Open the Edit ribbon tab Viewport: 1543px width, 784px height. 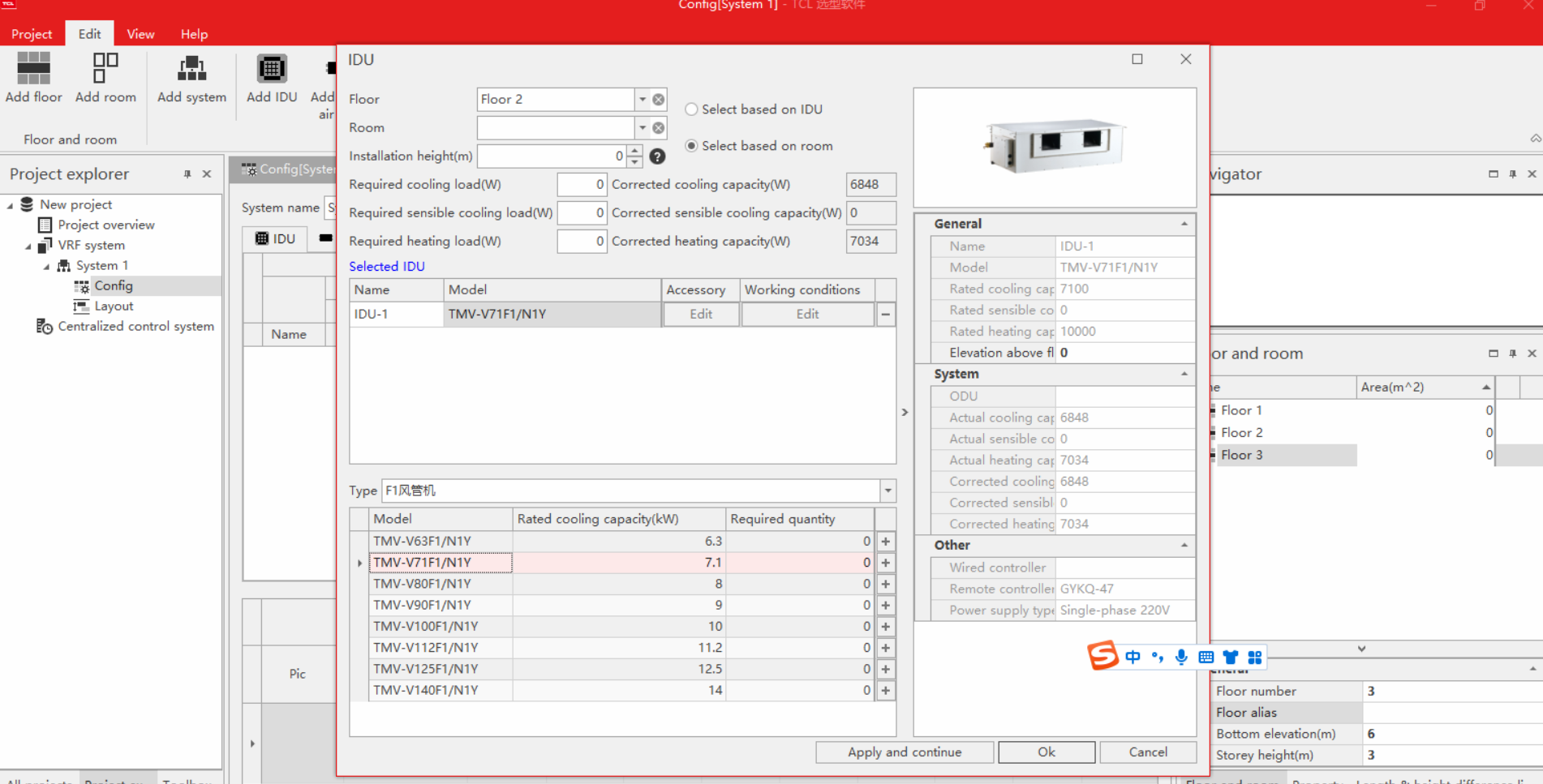pyautogui.click(x=89, y=34)
